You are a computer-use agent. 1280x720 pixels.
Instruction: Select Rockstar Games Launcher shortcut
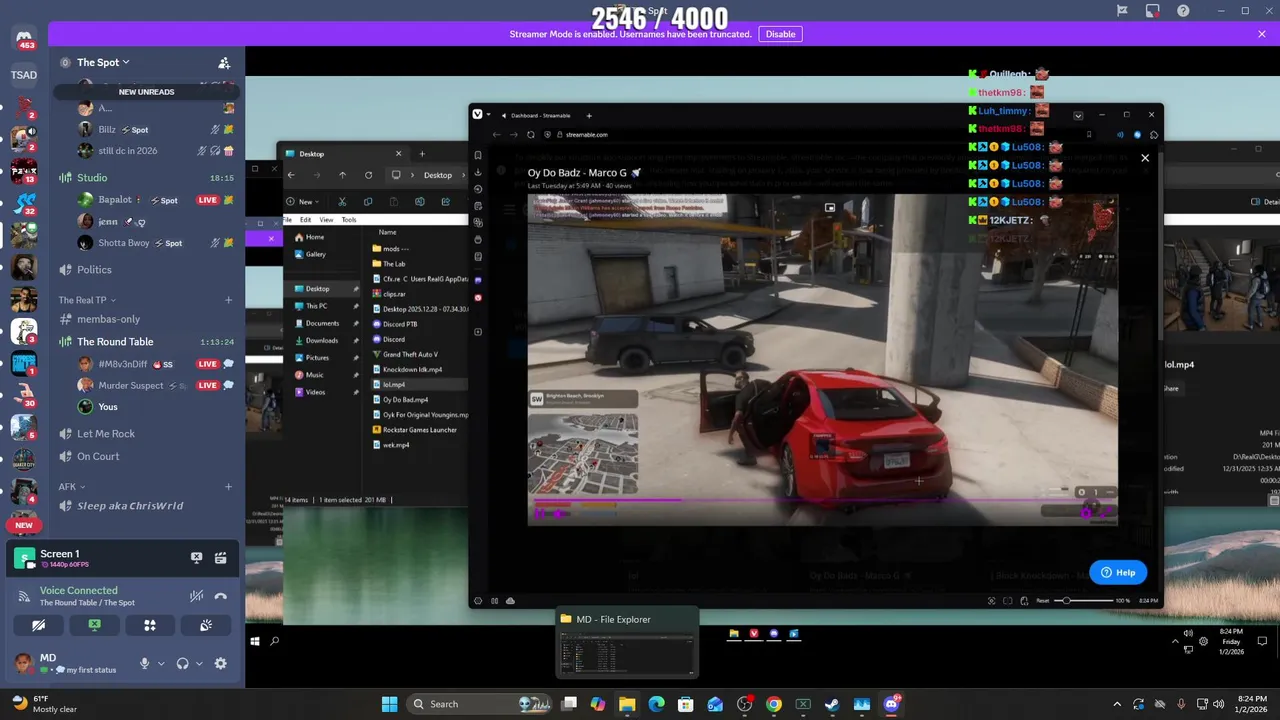(418, 430)
